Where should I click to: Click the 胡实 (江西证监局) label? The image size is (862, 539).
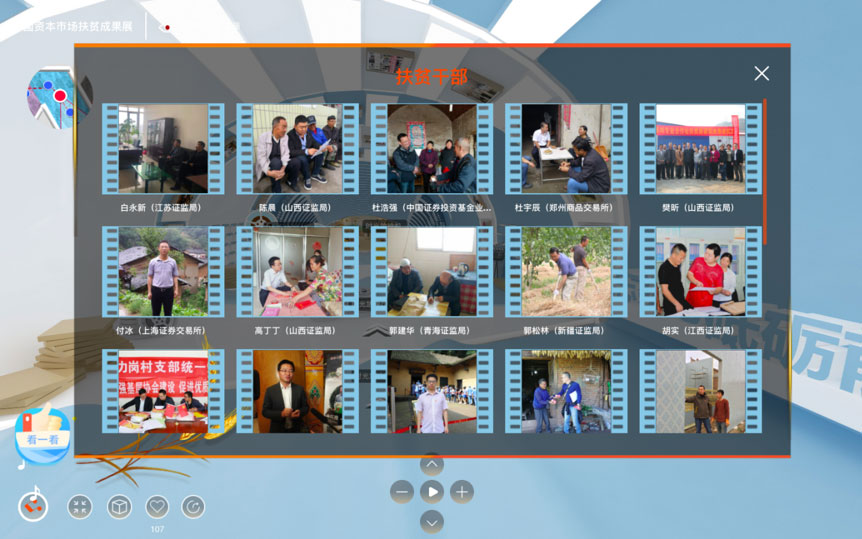click(699, 330)
